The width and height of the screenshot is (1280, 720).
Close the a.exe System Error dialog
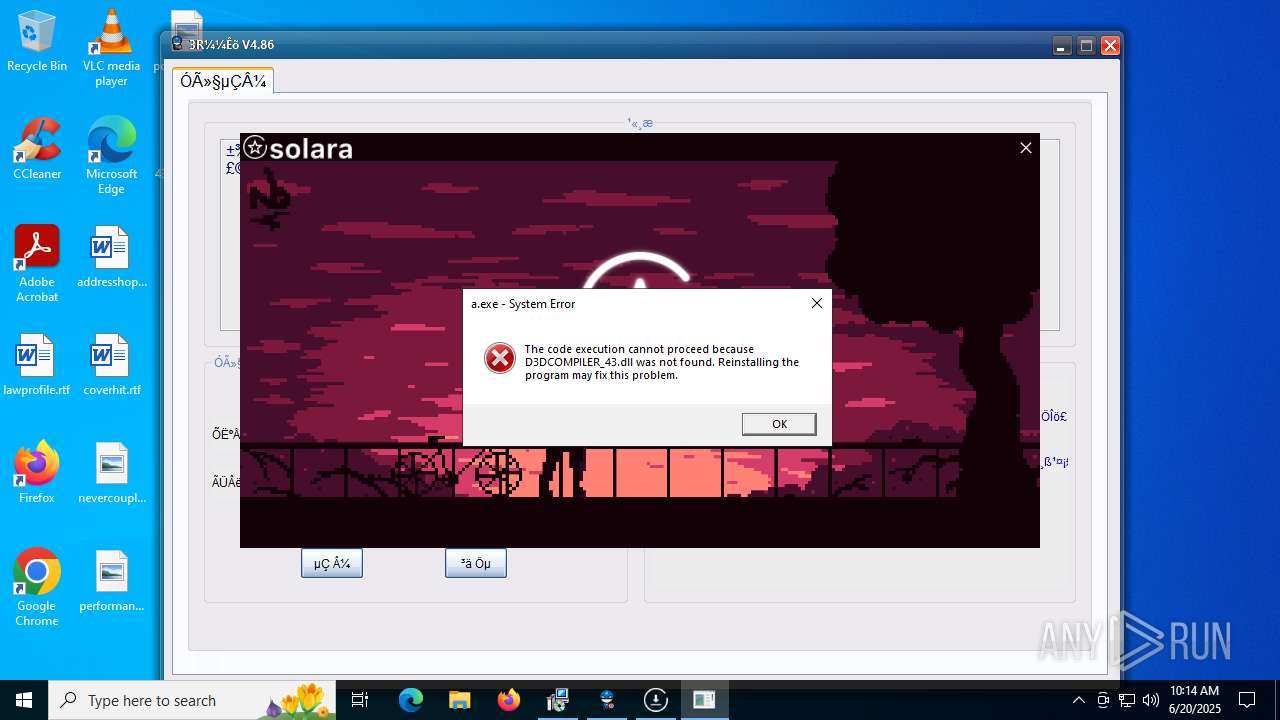click(817, 303)
